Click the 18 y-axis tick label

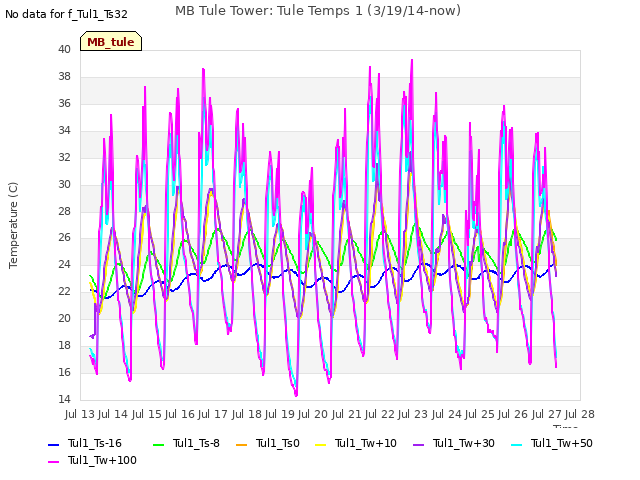point(64,345)
